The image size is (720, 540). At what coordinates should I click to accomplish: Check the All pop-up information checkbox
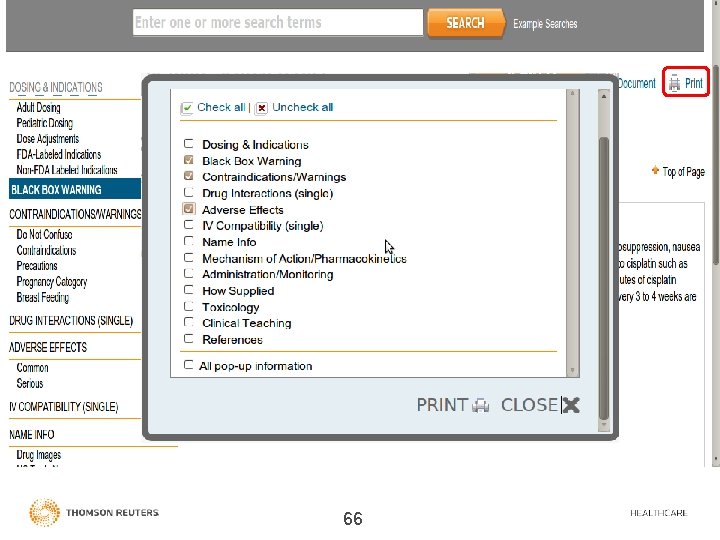[x=188, y=365]
